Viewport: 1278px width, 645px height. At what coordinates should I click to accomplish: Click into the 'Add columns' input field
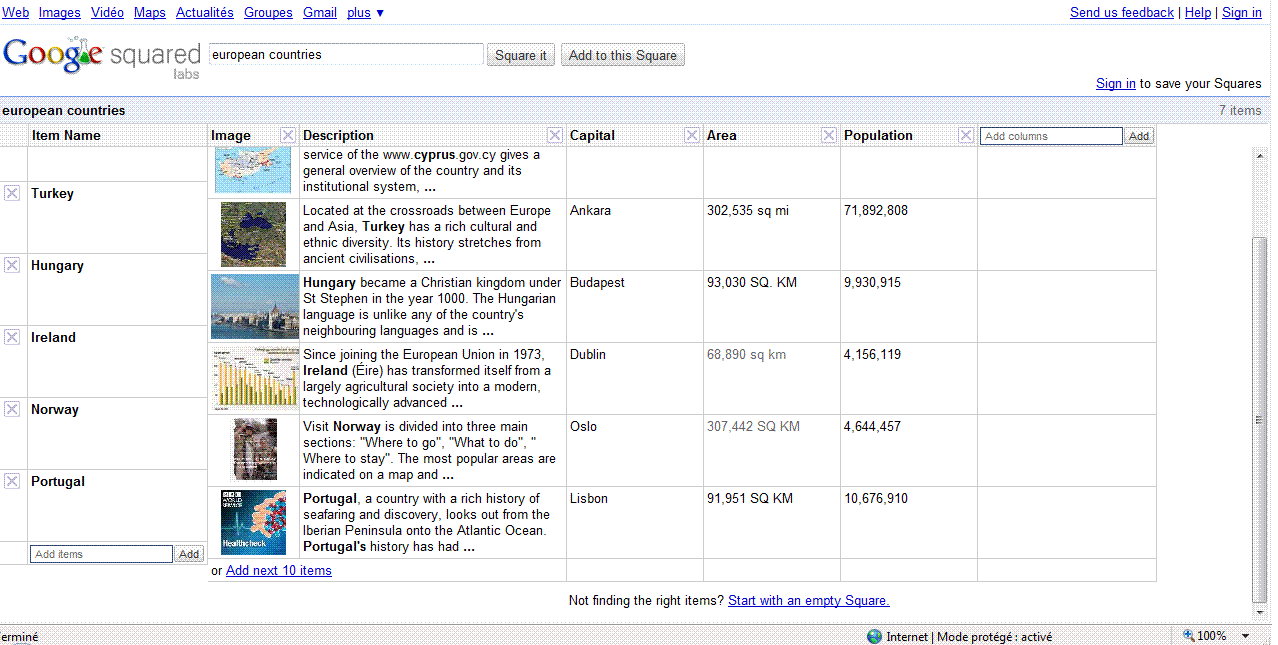click(1051, 136)
